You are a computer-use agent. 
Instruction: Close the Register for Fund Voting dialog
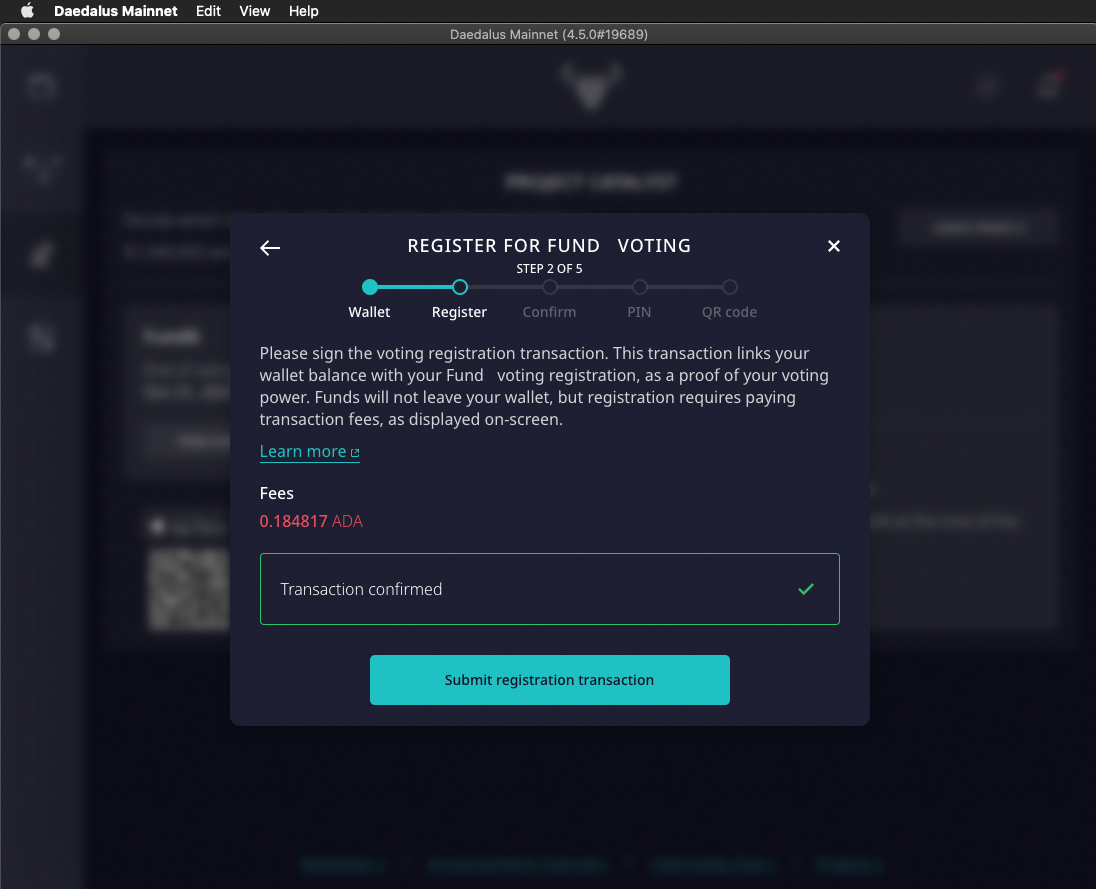click(834, 246)
